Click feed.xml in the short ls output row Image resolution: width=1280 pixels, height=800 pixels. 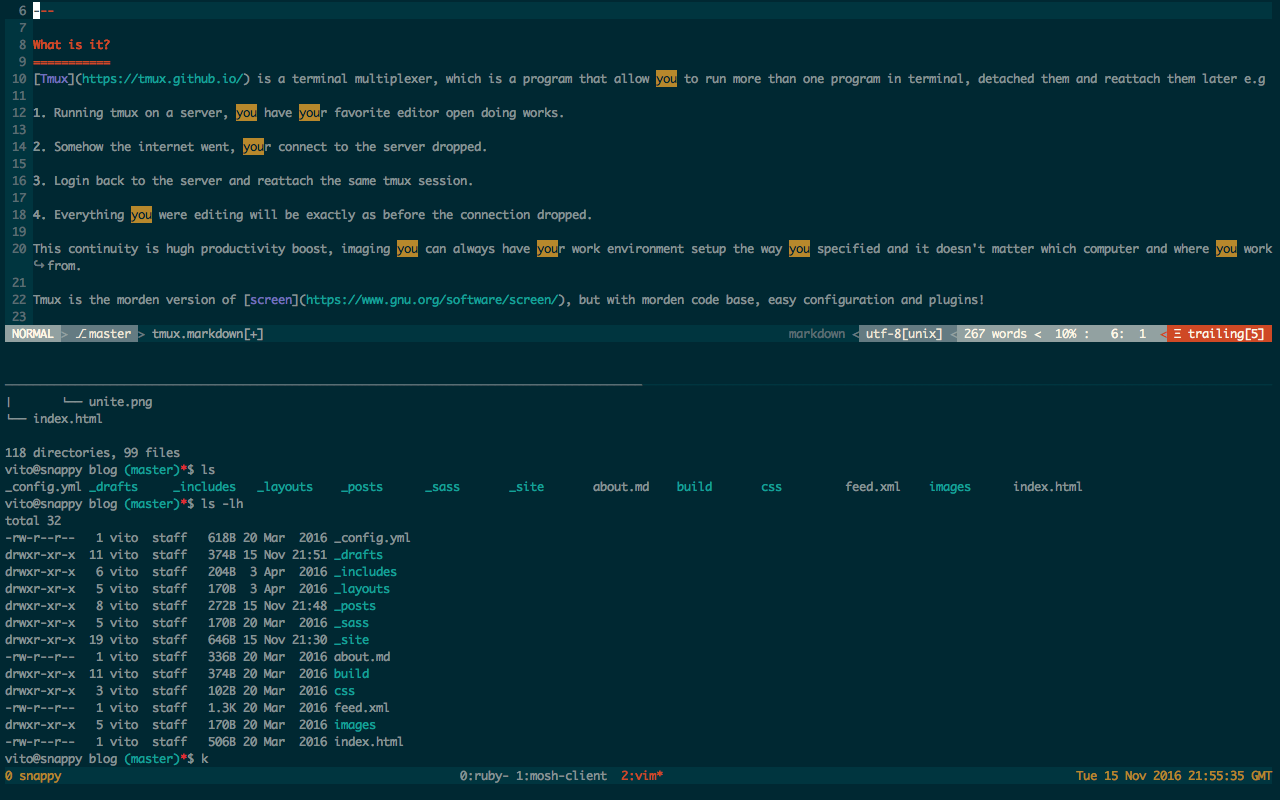click(x=873, y=487)
